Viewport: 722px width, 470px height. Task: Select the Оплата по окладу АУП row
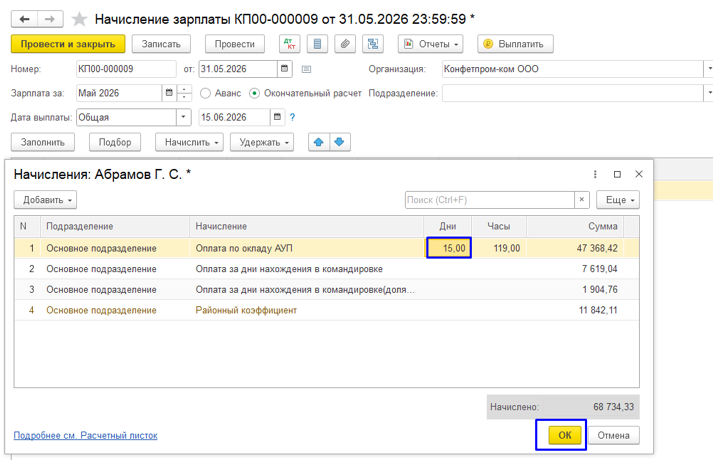pyautogui.click(x=326, y=248)
